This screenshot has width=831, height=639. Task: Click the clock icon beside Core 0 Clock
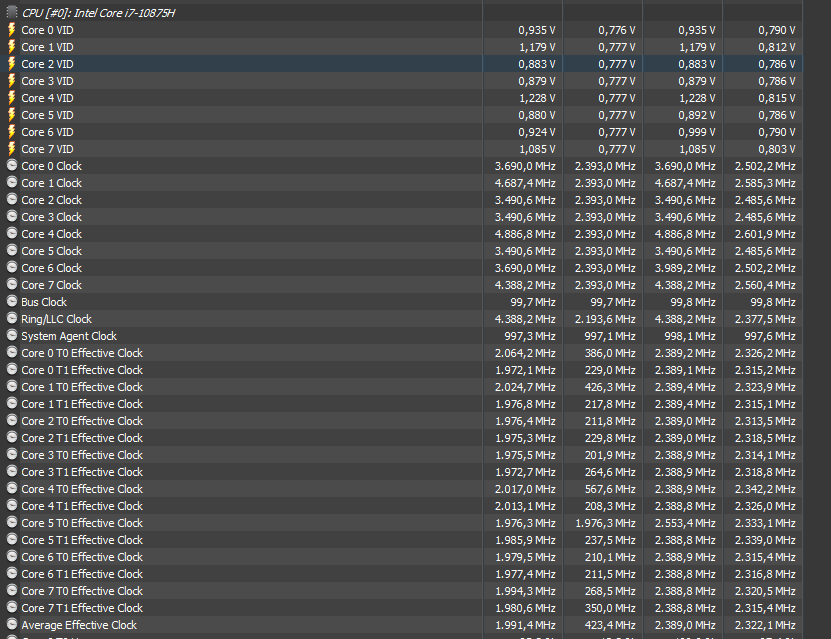pos(12,165)
